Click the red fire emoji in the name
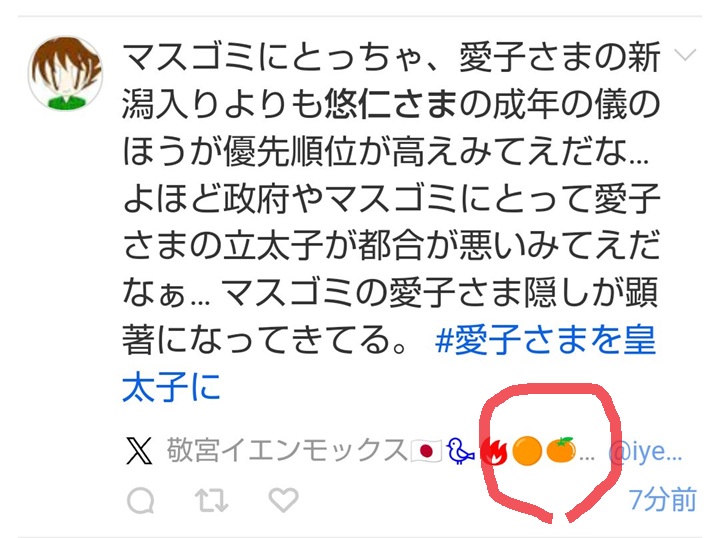This screenshot has height=538, width=712. [494, 452]
